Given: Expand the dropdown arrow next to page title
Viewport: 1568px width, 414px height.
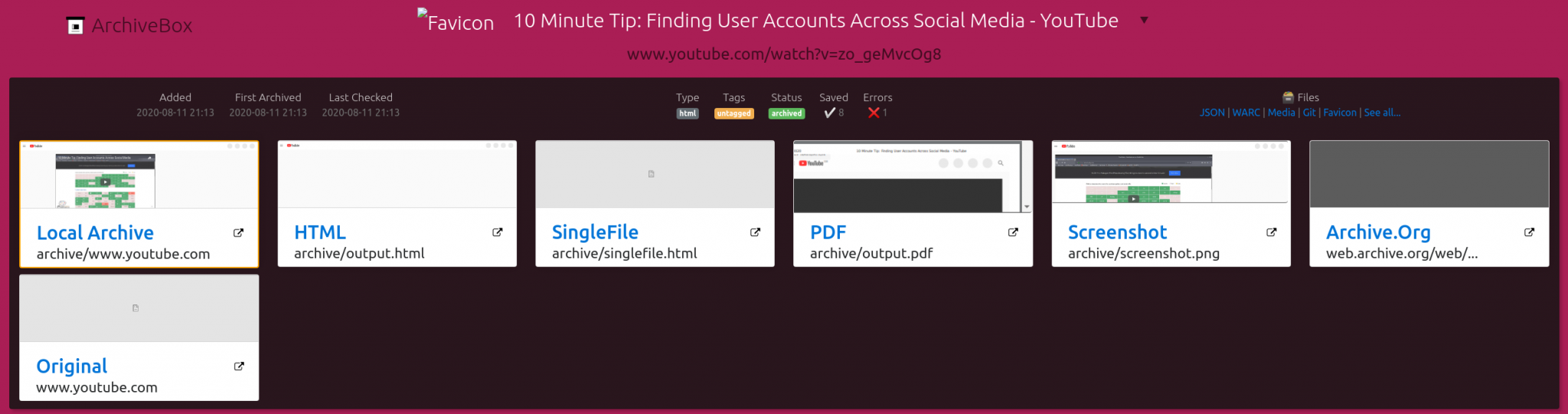Looking at the screenshot, I should tap(1144, 20).
